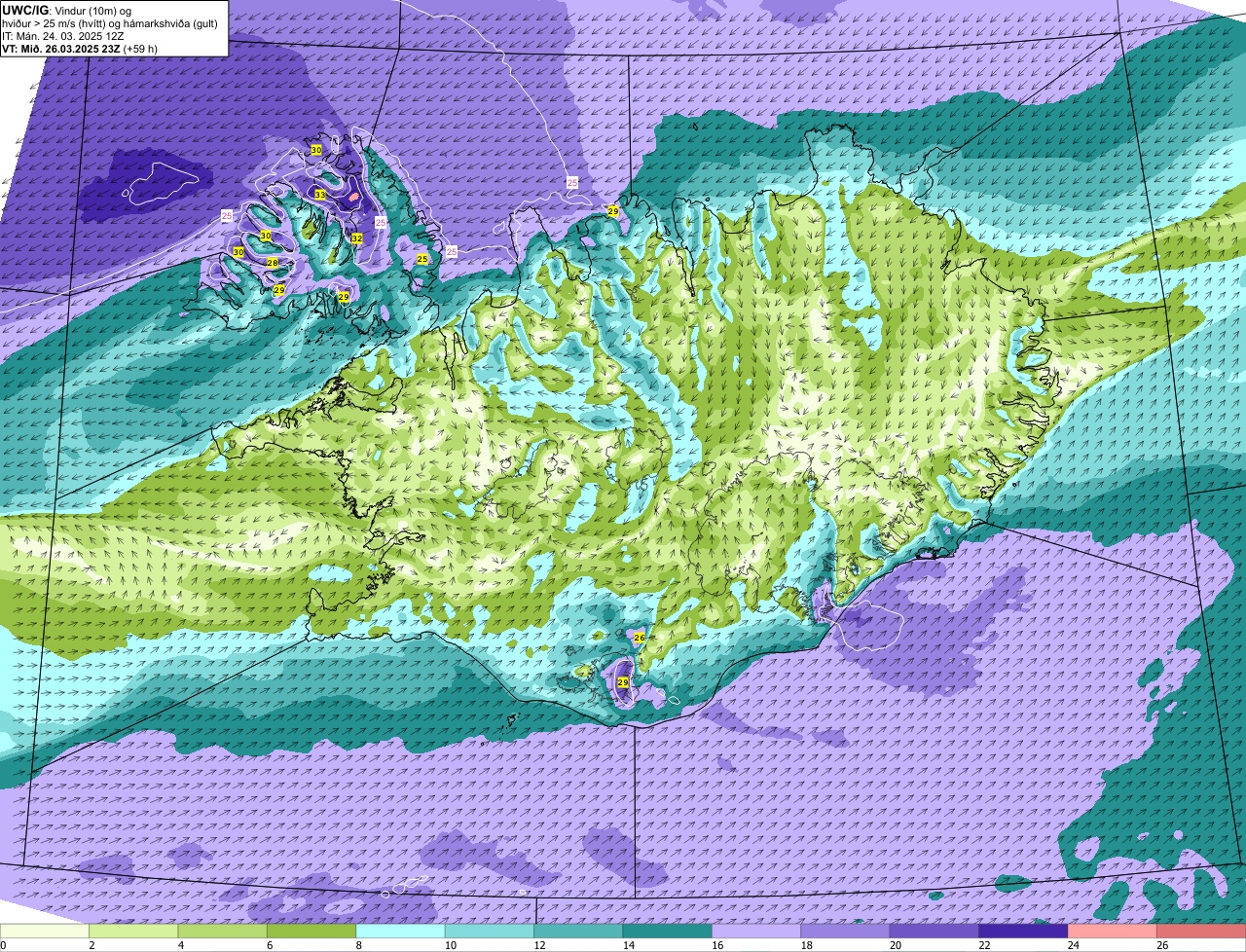
Task: Select the valid time 'VT: Mið. 26.03.2025 23Z (+59 h)'
Action: click(x=80, y=48)
